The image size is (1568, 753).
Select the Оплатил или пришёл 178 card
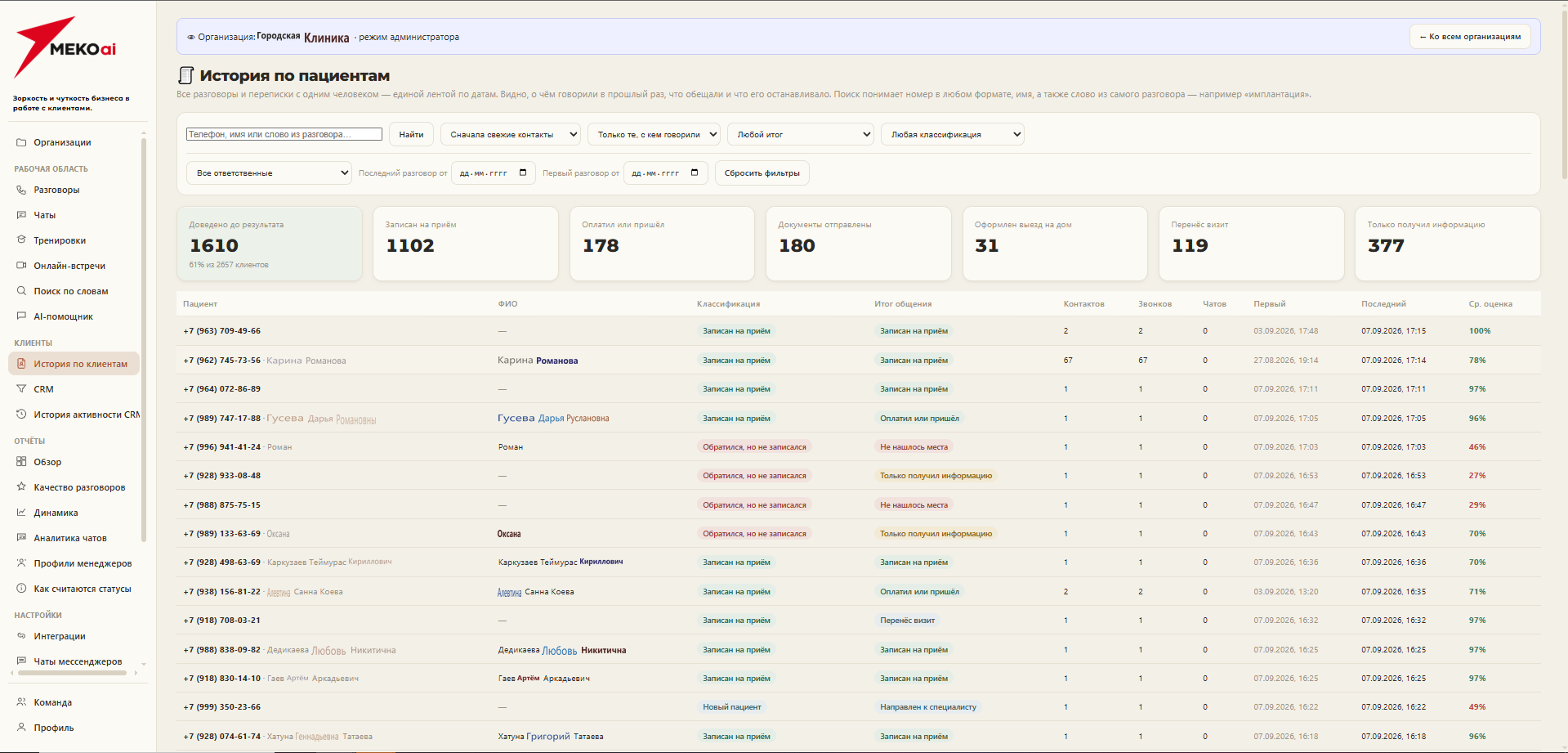(x=662, y=244)
